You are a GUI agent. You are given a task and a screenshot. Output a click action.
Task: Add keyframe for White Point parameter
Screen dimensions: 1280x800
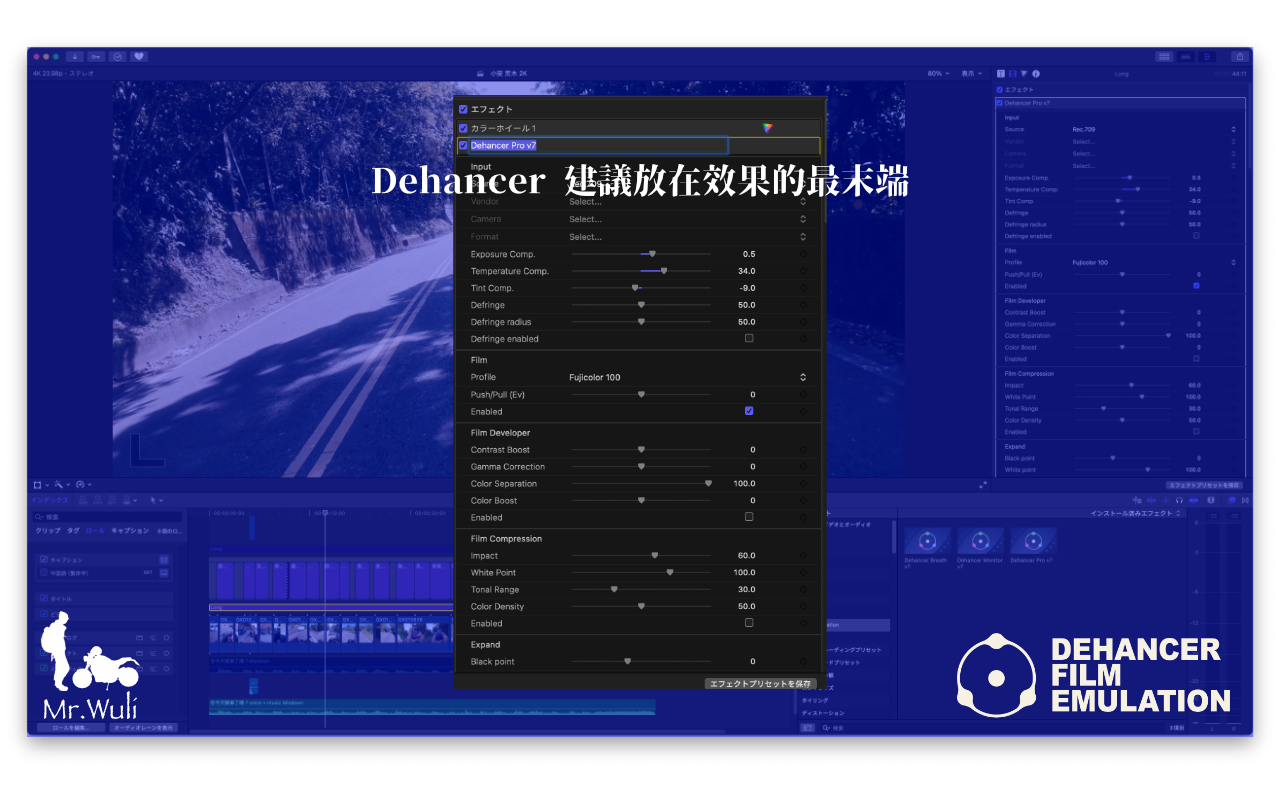coord(803,573)
